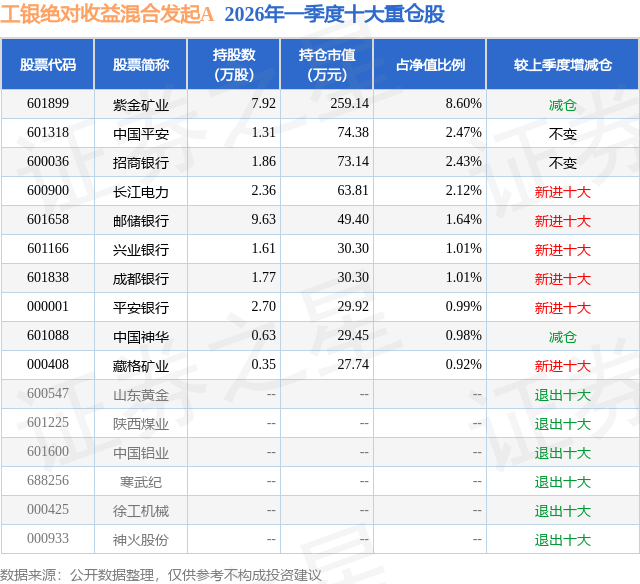Click the 占净值比例 column header
This screenshot has height=584, width=640.
[x=430, y=64]
